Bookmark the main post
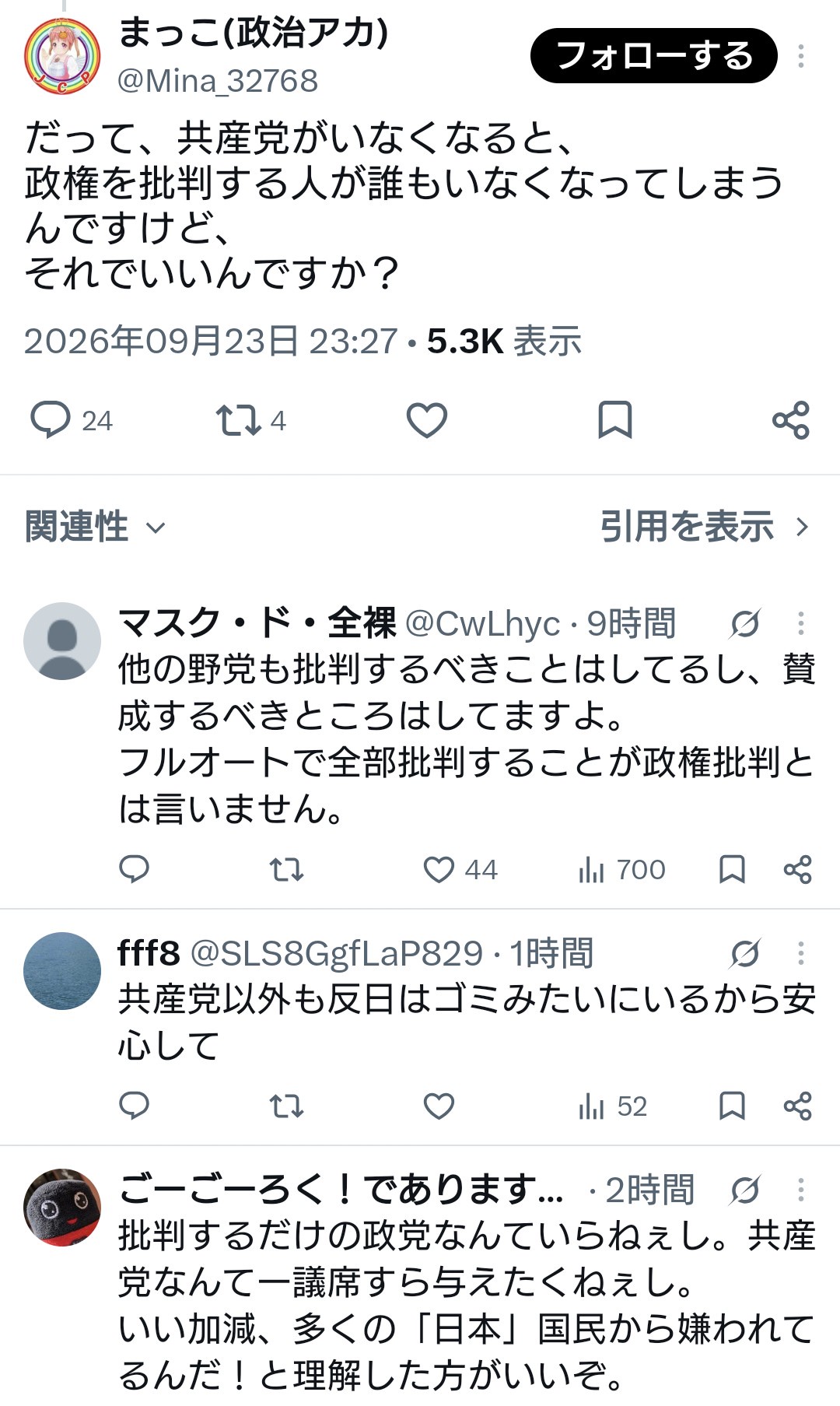The width and height of the screenshot is (840, 1406). [x=614, y=420]
